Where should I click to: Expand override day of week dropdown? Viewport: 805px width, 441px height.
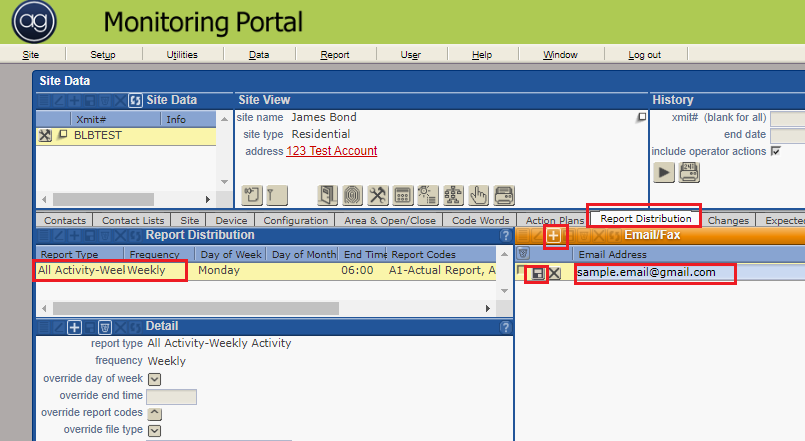pos(155,379)
